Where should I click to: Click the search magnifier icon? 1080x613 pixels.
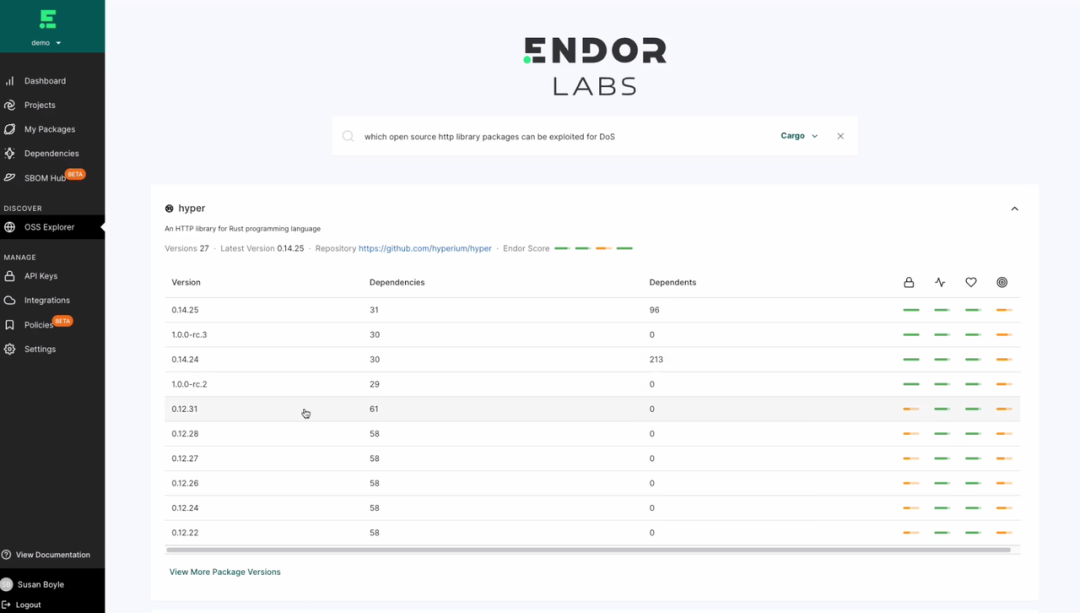point(349,136)
